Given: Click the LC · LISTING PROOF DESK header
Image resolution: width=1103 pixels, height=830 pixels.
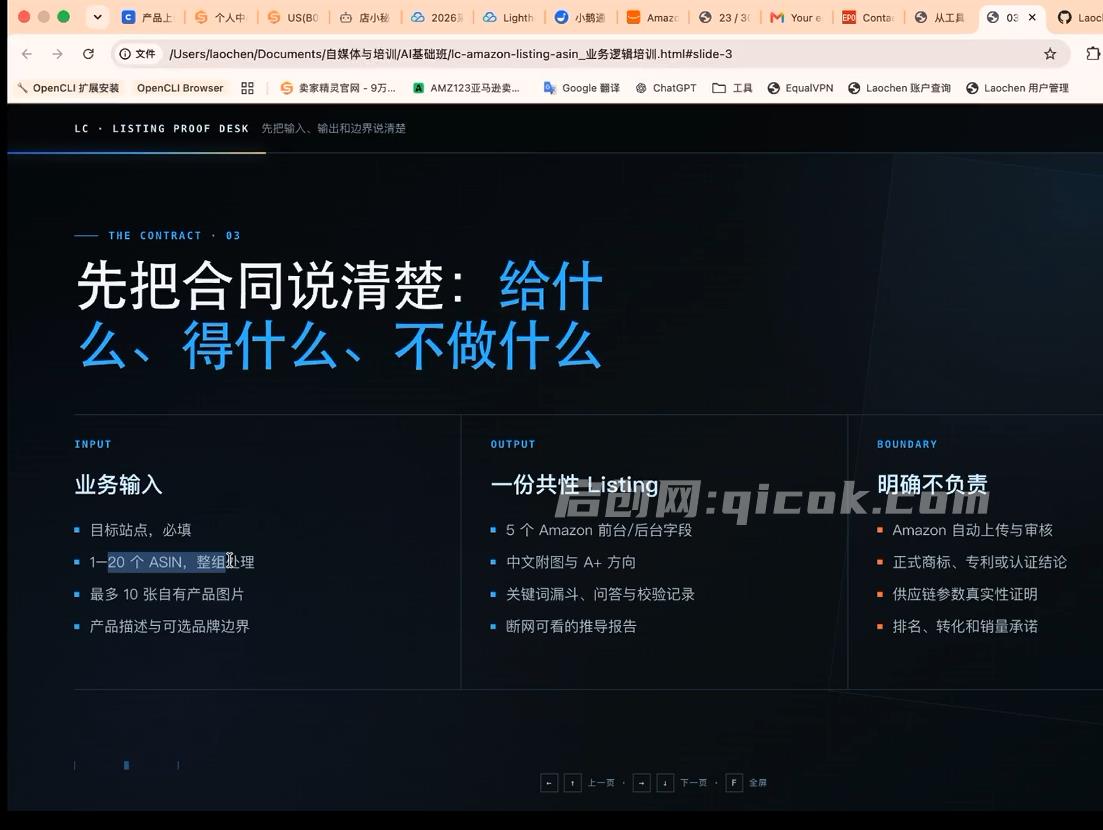Looking at the screenshot, I should pos(162,129).
